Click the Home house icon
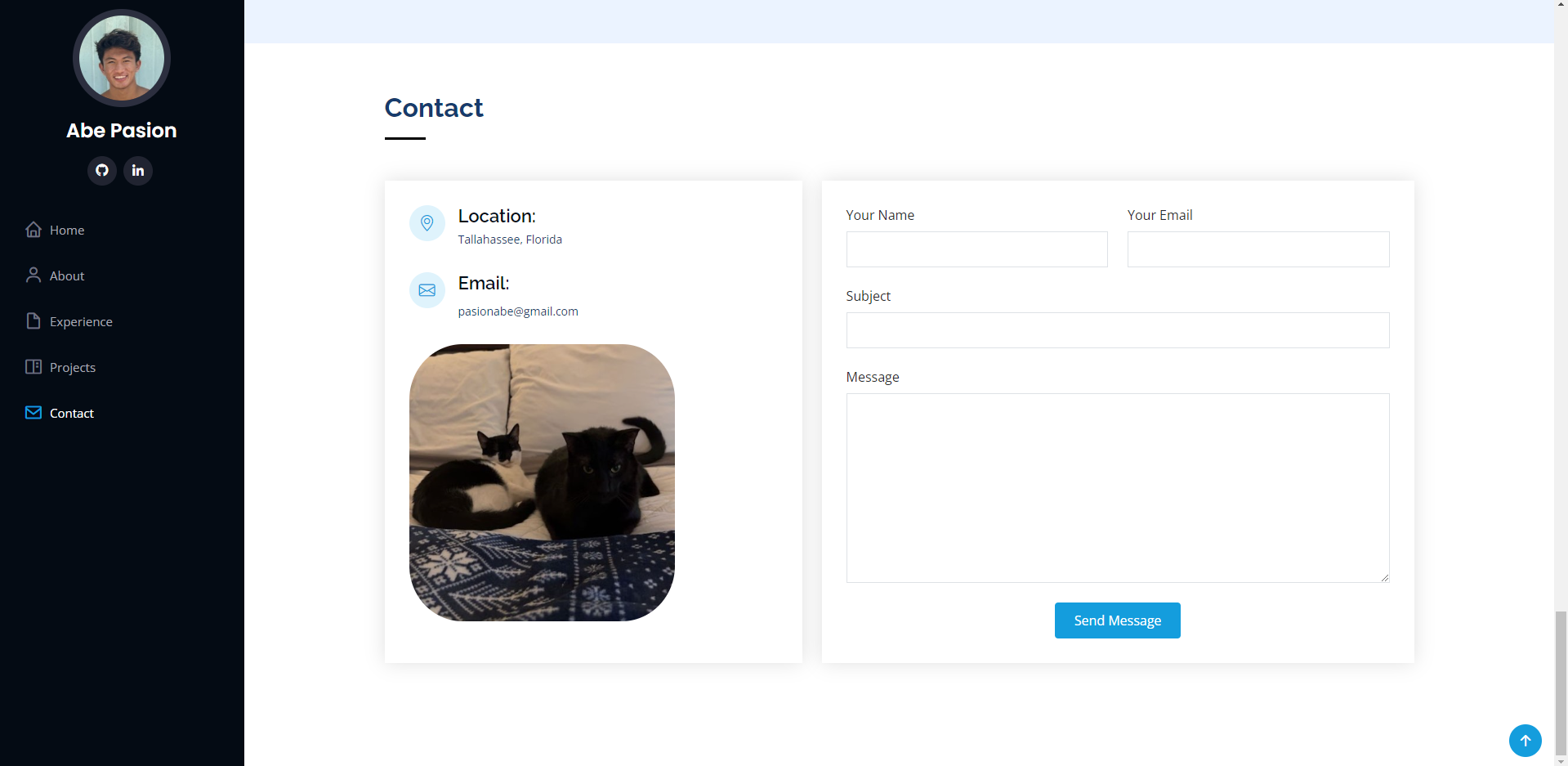This screenshot has height=766, width=1568. 34,230
